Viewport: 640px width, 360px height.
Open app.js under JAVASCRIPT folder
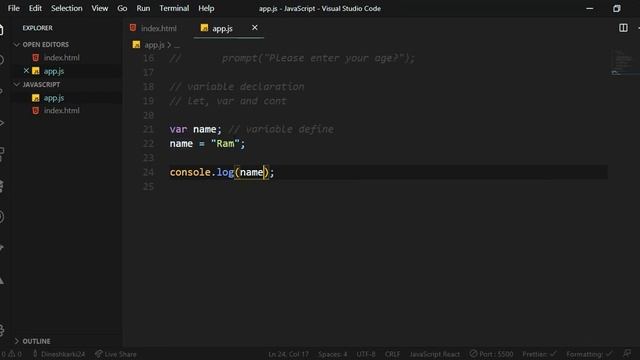click(54, 98)
